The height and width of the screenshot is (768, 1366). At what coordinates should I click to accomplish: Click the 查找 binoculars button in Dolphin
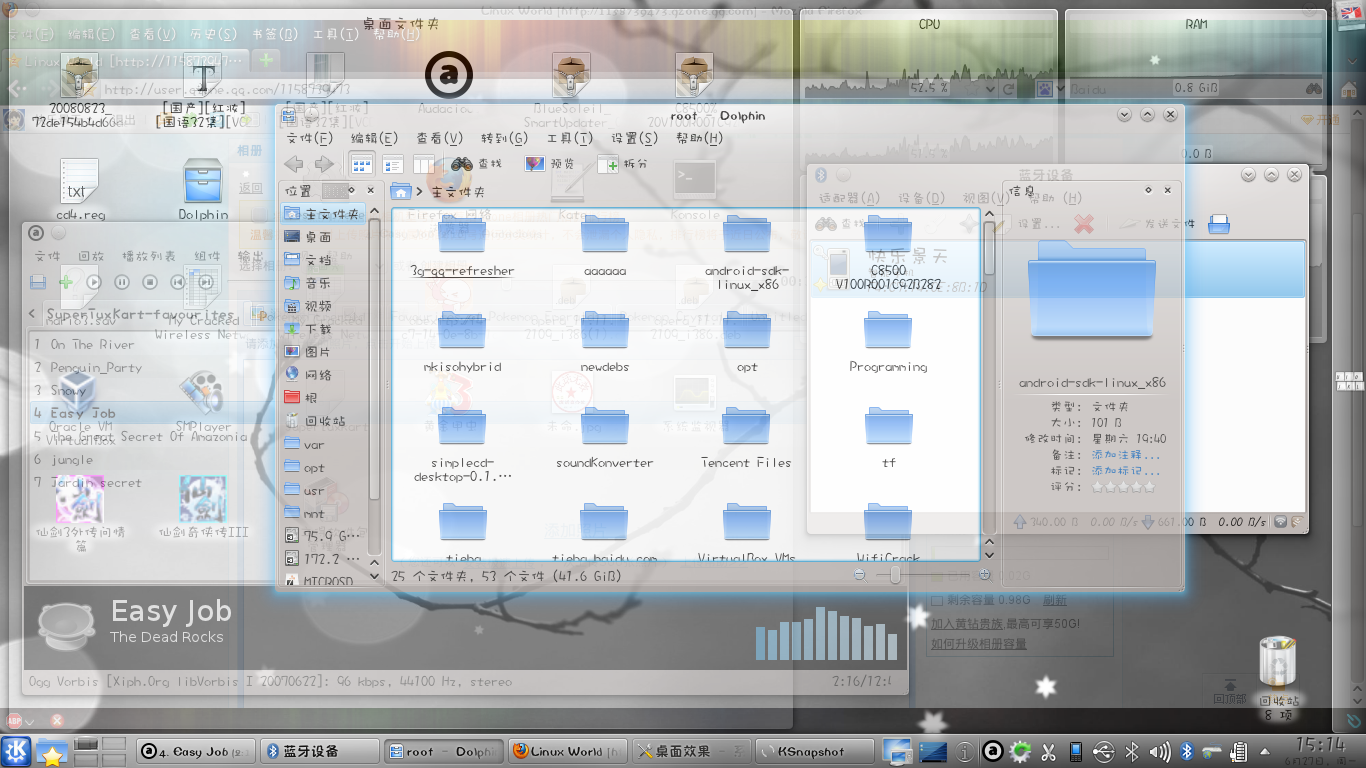tap(476, 164)
